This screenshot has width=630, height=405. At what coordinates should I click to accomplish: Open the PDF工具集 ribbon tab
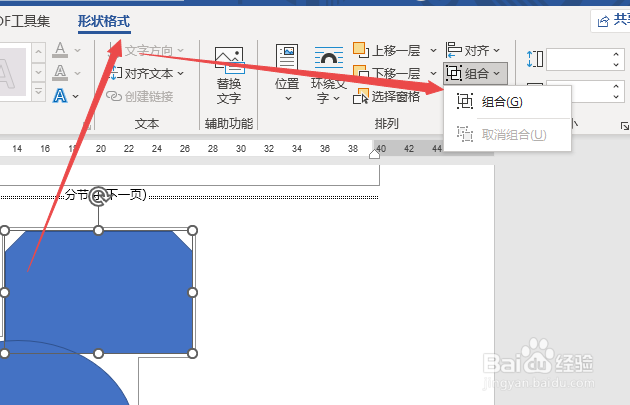25,21
